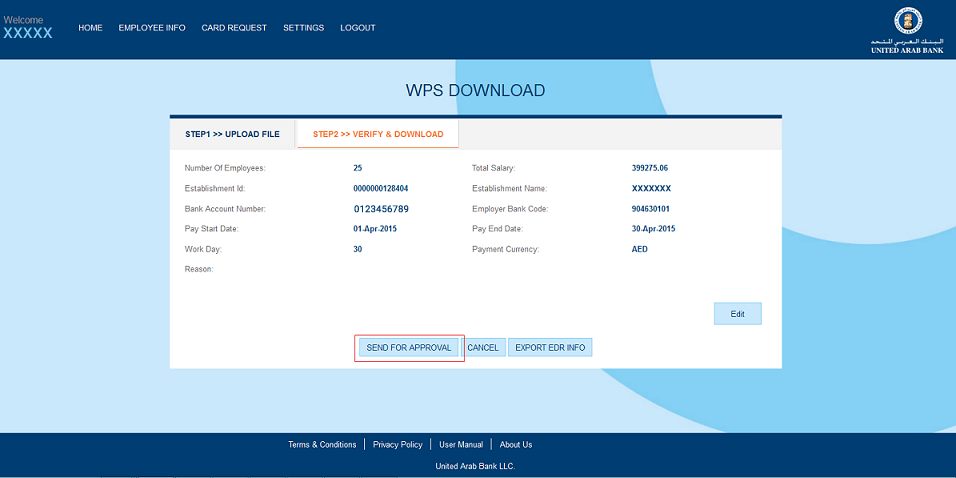Click the WPS DOWNLOAD page heading
The image size is (956, 478).
point(475,90)
